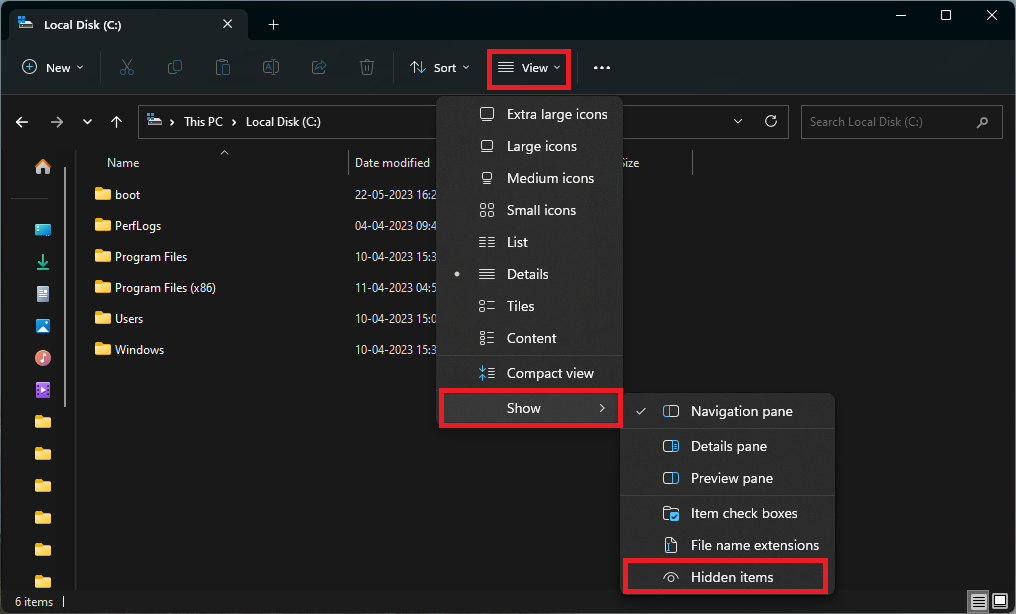Open the Downloads shortcut in the sidebar

tap(42, 261)
